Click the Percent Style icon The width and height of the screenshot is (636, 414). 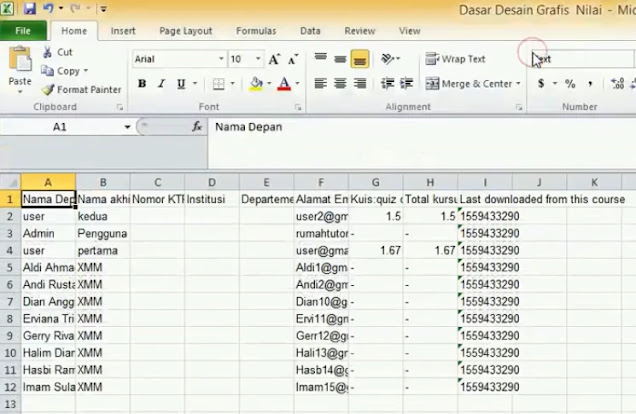point(570,84)
